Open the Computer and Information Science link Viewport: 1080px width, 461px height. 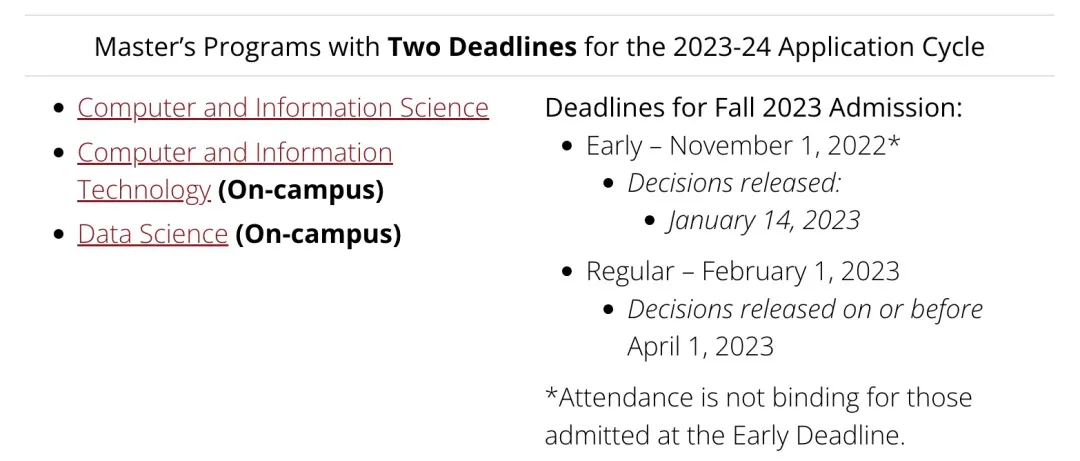coord(282,108)
